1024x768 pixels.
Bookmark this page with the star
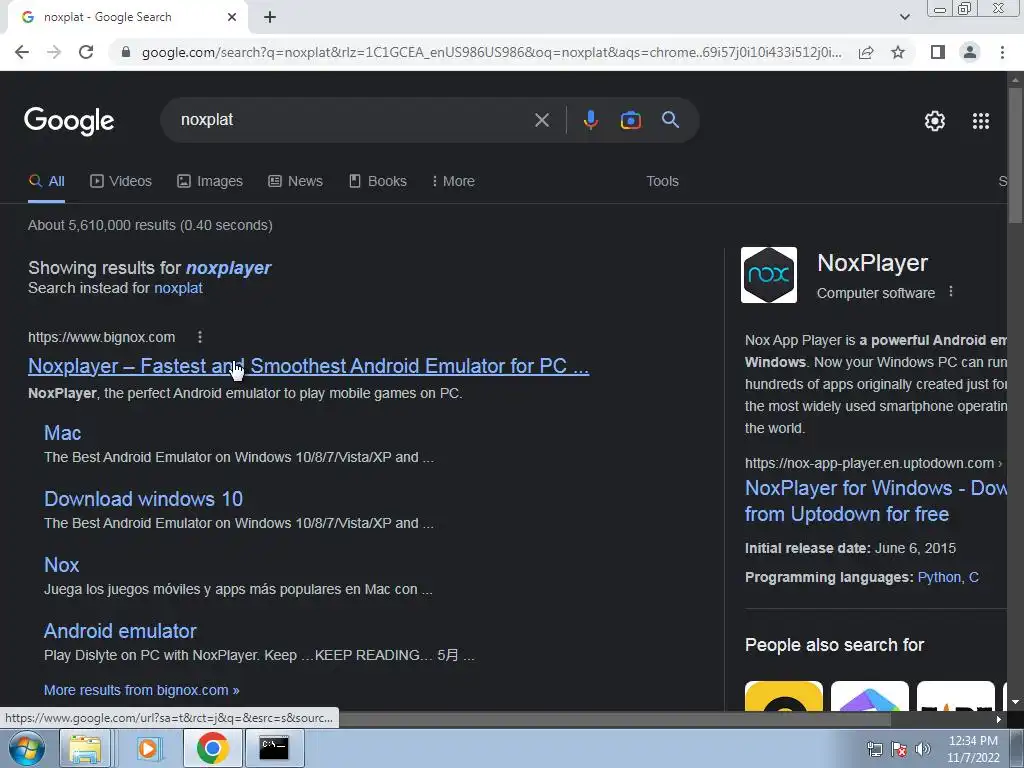pyautogui.click(x=899, y=52)
